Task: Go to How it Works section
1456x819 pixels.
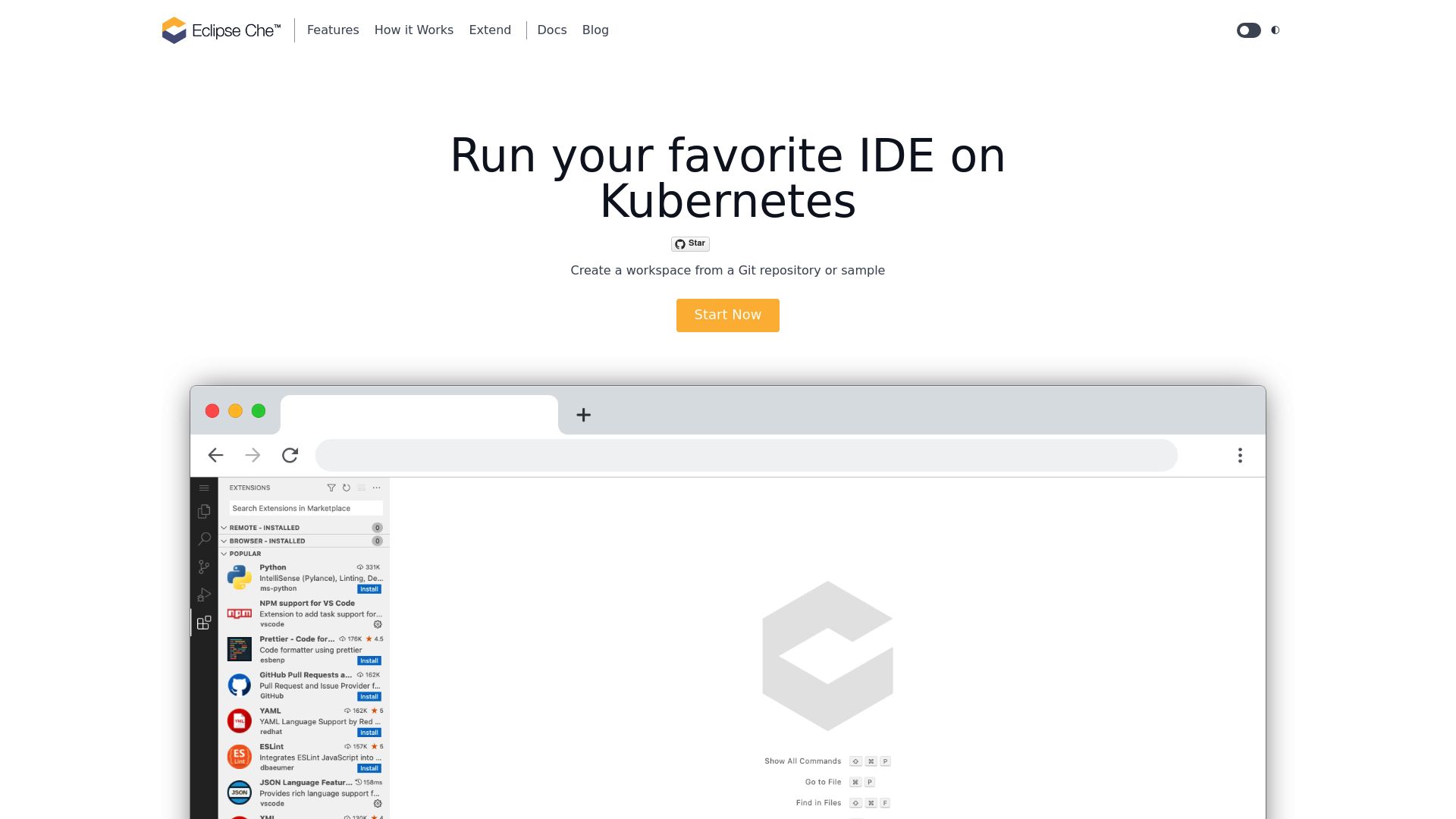Action: (x=414, y=30)
